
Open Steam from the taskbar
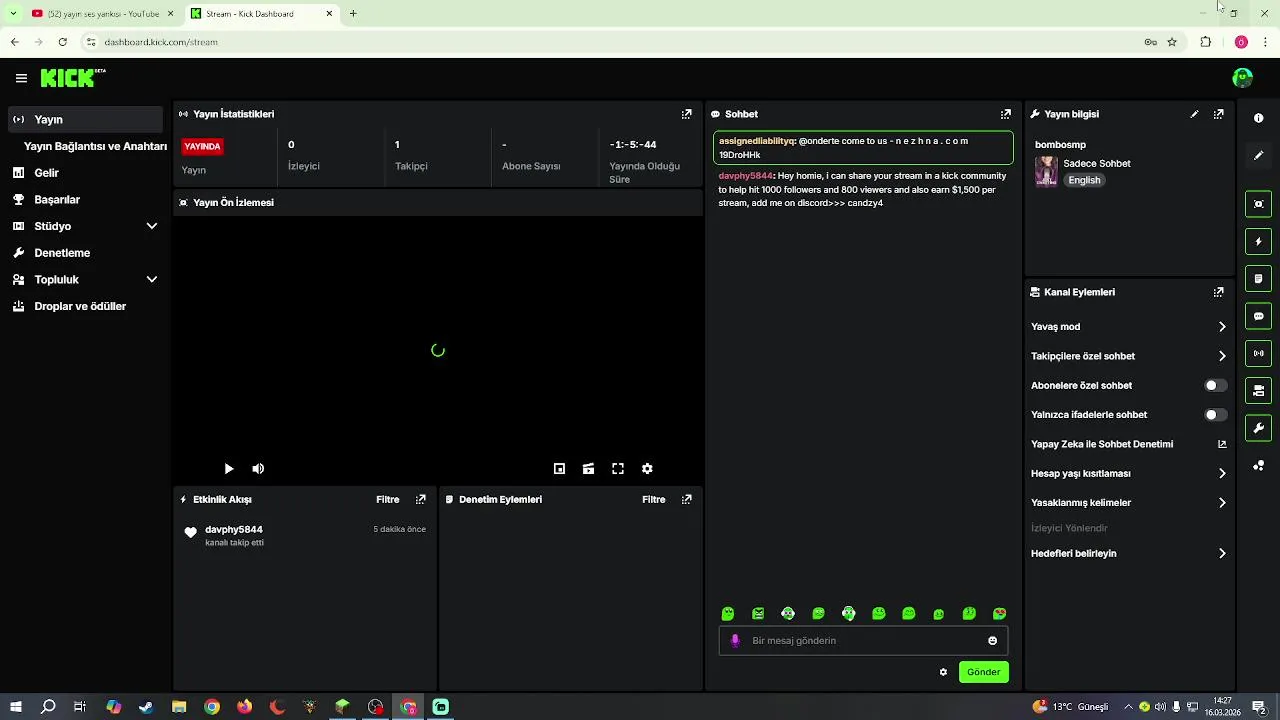[x=146, y=707]
